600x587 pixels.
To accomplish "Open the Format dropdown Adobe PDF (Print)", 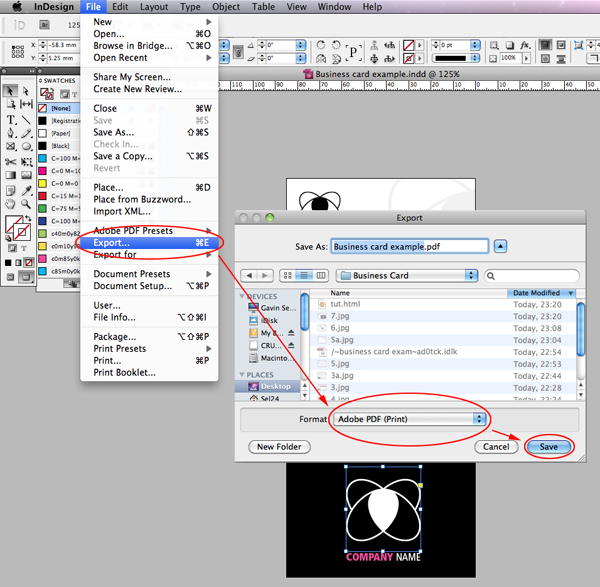I will 409,419.
